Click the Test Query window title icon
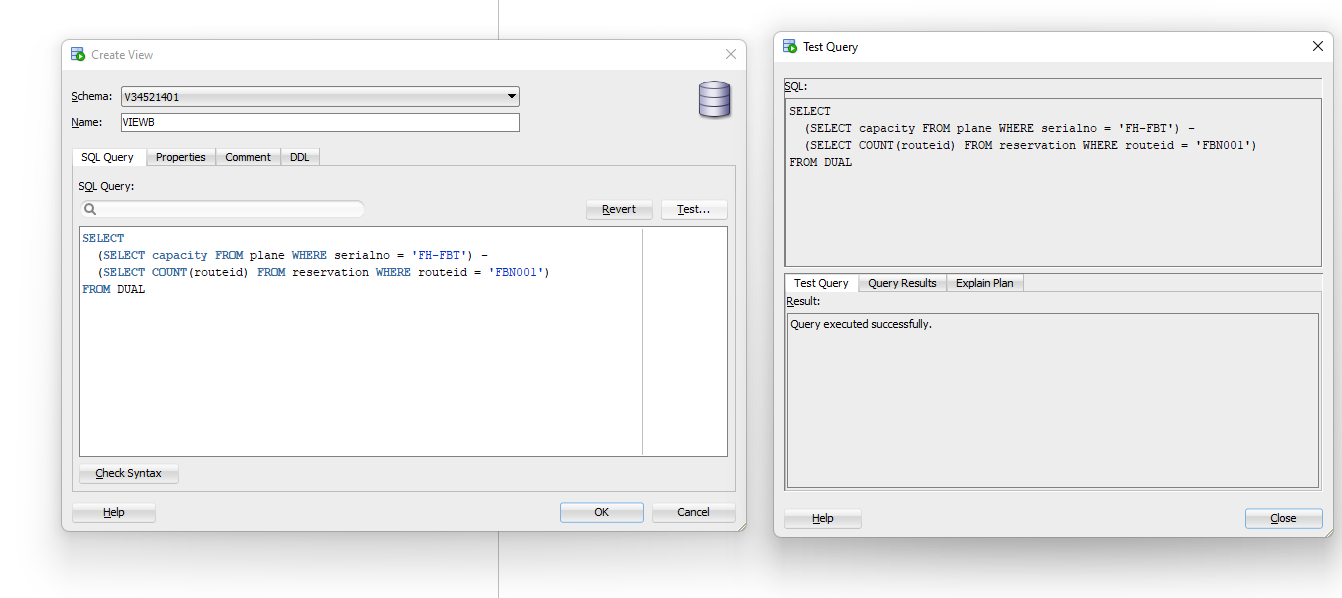This screenshot has height=598, width=1342. click(790, 47)
